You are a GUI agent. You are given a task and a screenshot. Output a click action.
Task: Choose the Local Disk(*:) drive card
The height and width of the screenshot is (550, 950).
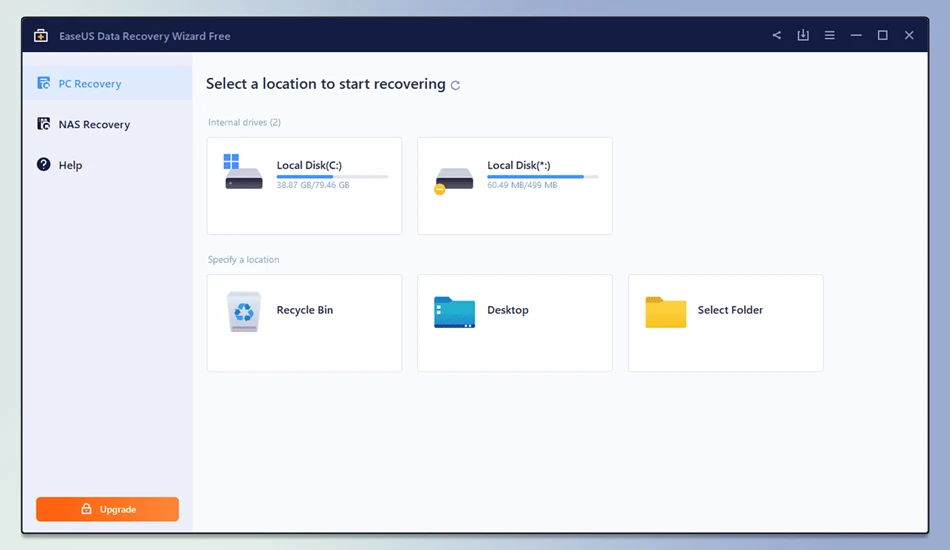pyautogui.click(x=514, y=186)
